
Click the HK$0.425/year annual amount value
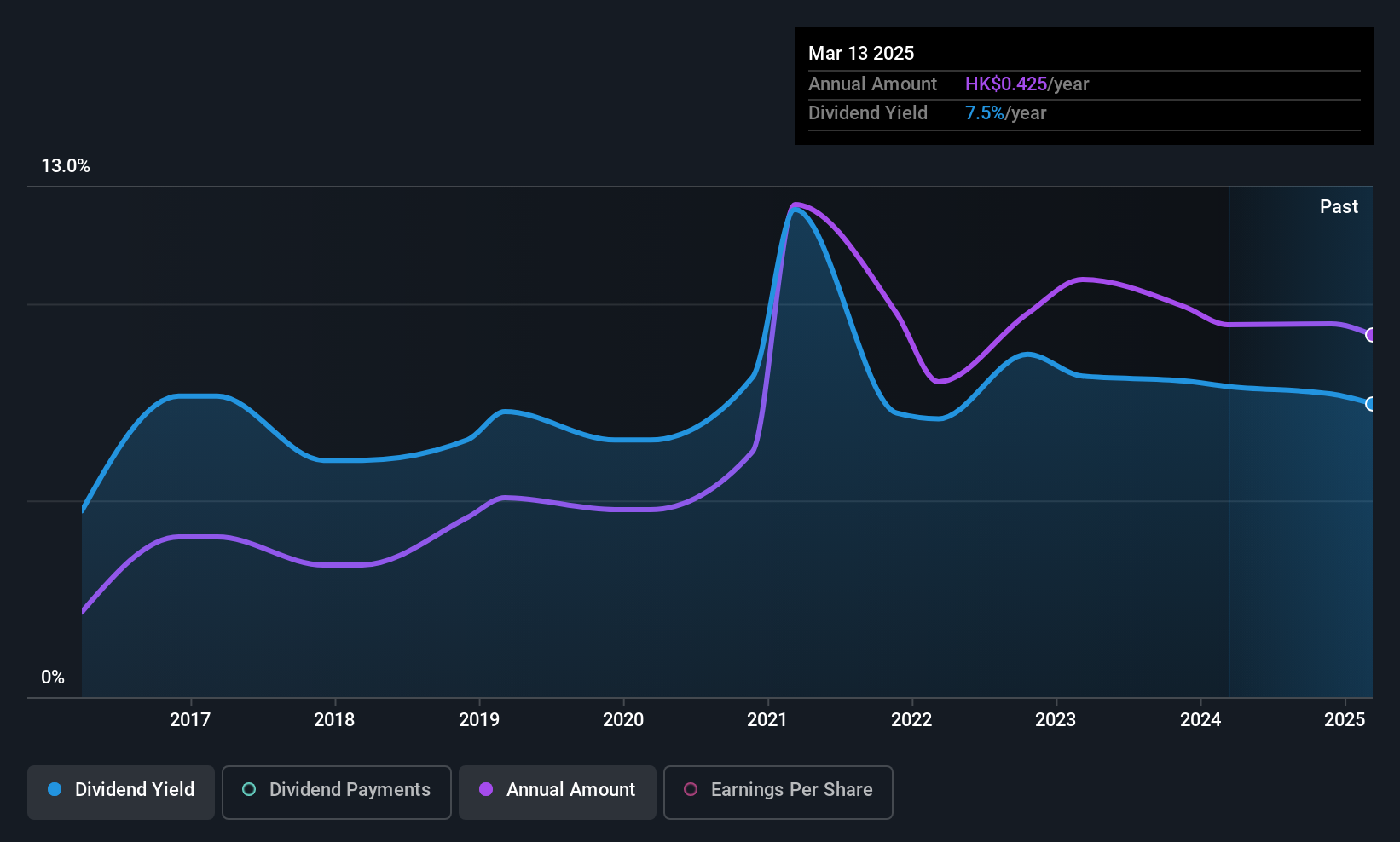point(1027,84)
